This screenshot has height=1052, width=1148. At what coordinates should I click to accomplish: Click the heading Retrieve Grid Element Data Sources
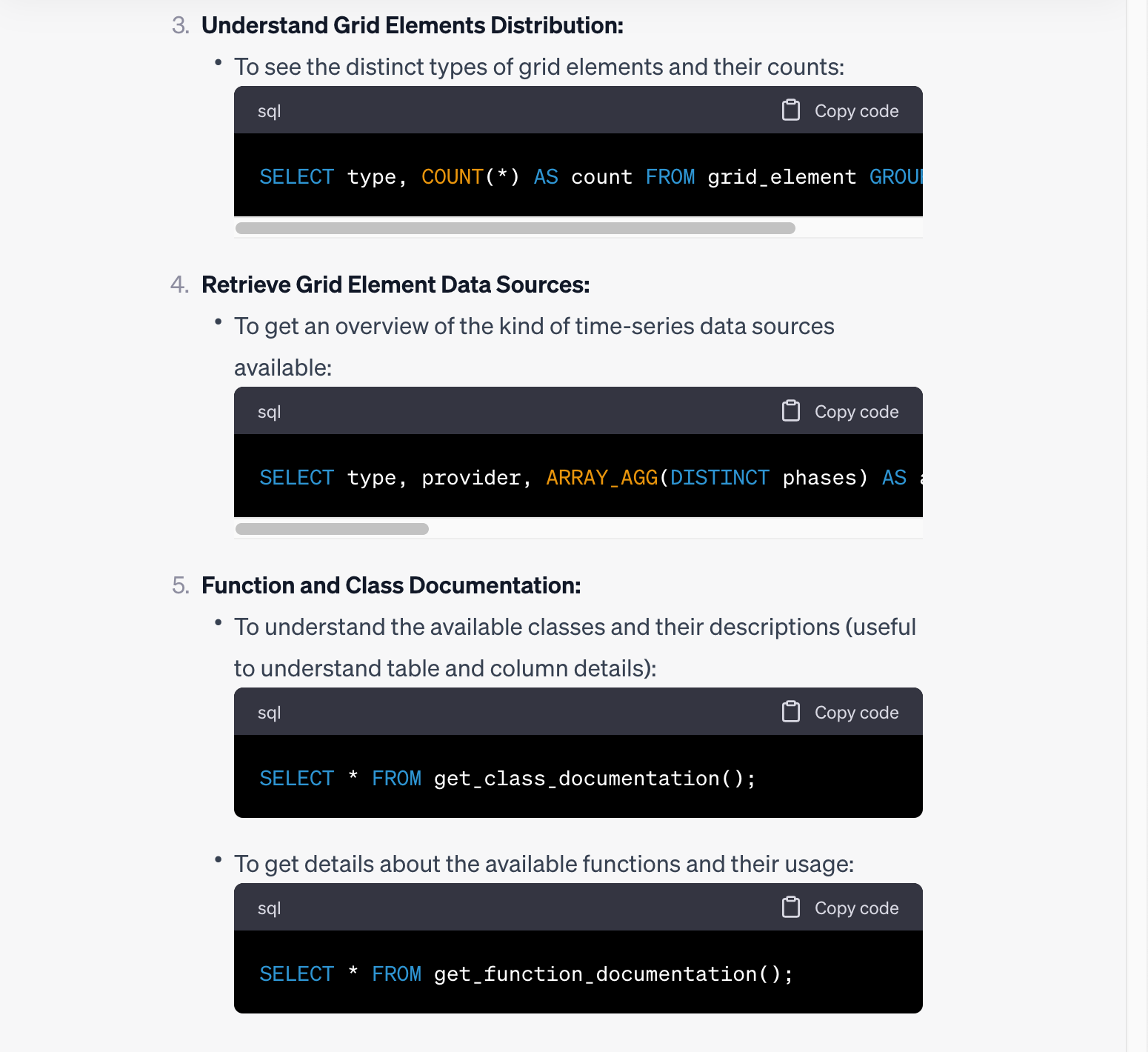396,284
